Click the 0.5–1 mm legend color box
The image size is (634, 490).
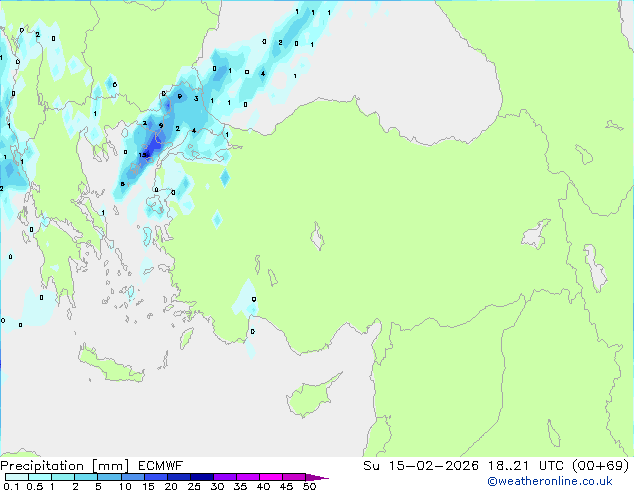40,477
